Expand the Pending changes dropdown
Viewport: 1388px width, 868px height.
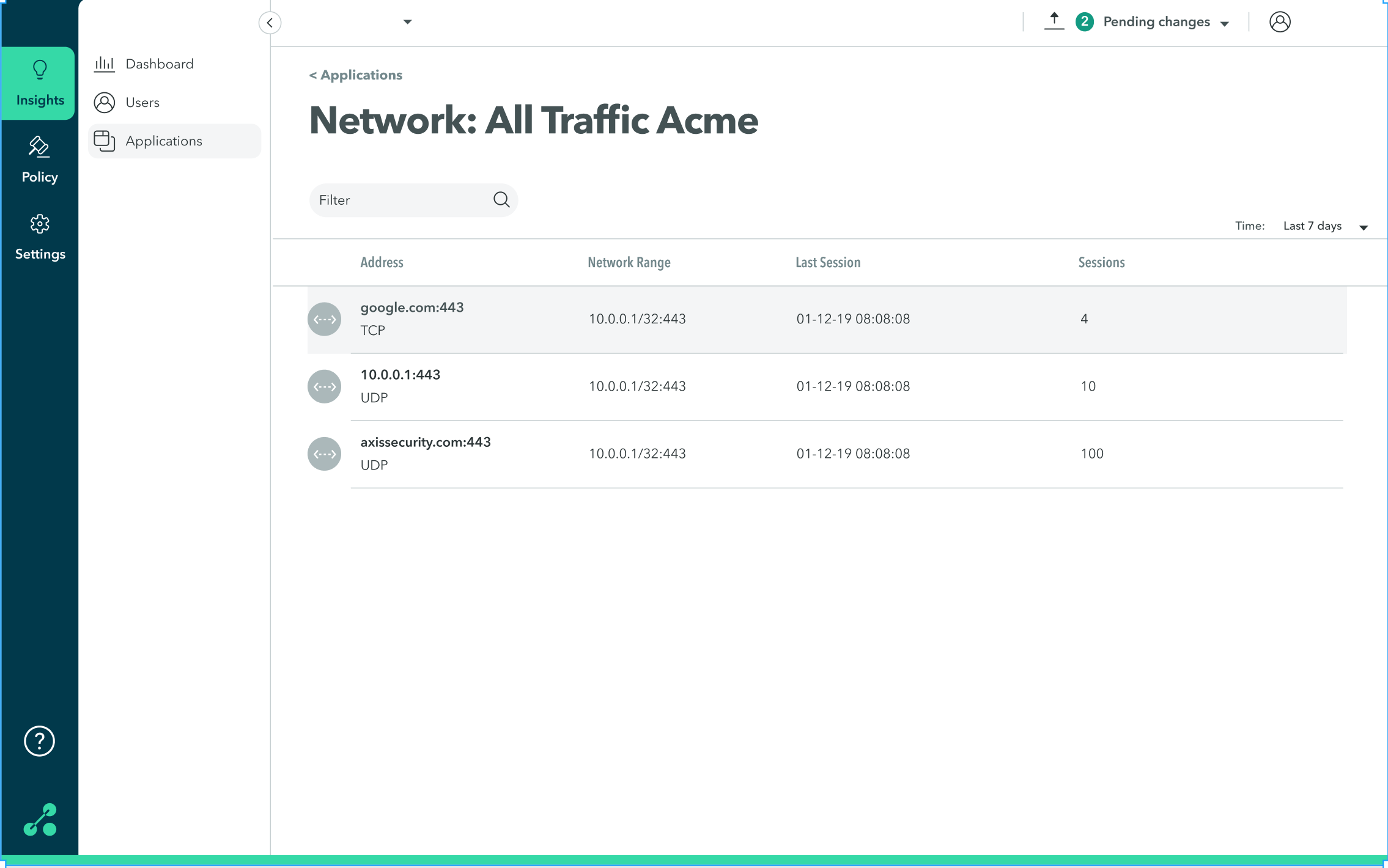tap(1224, 23)
